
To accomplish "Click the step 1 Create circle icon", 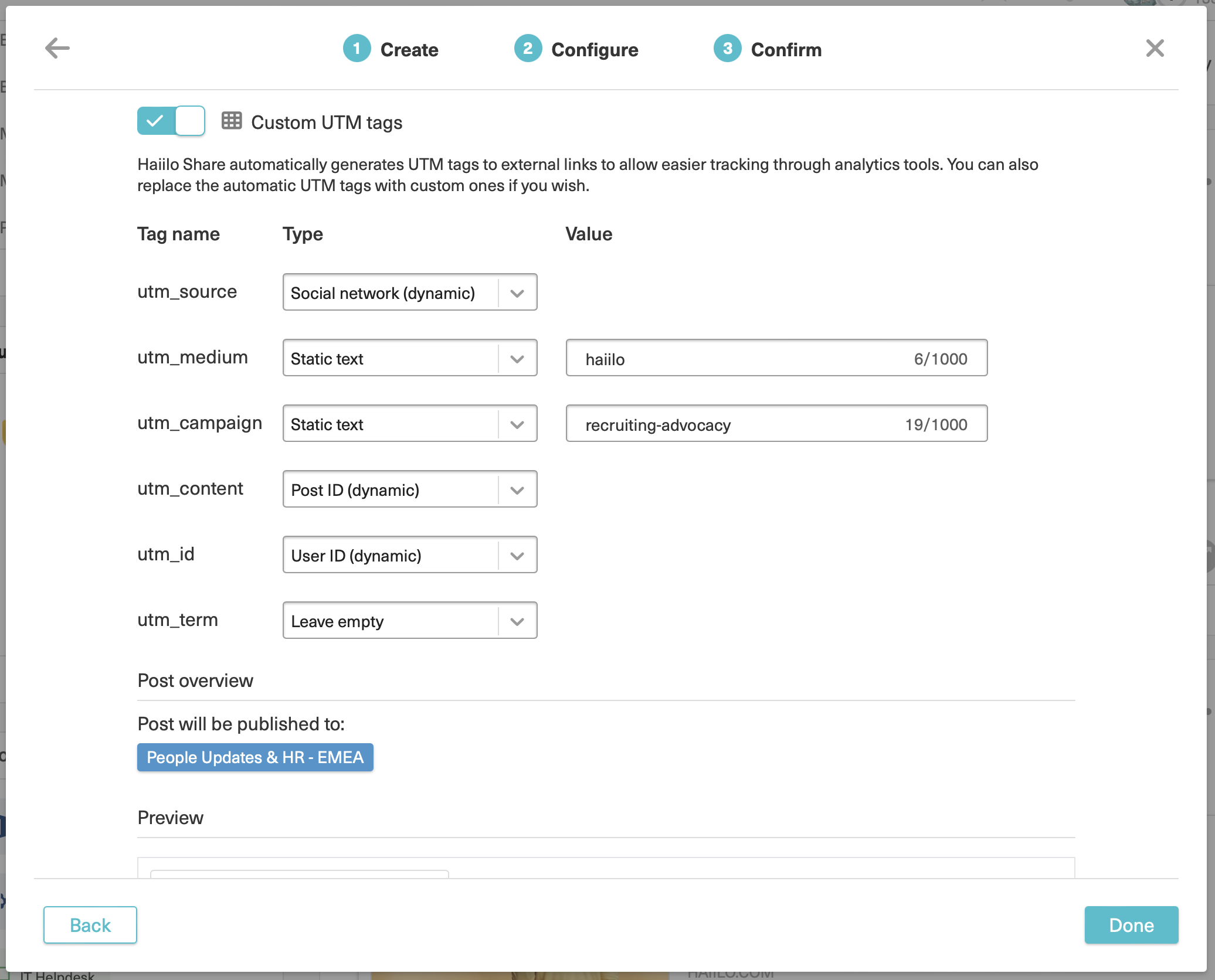I will click(357, 49).
